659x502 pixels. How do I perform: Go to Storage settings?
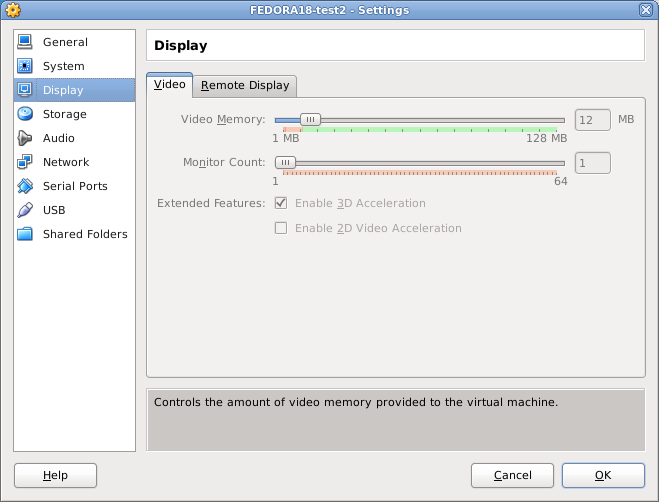click(x=74, y=114)
